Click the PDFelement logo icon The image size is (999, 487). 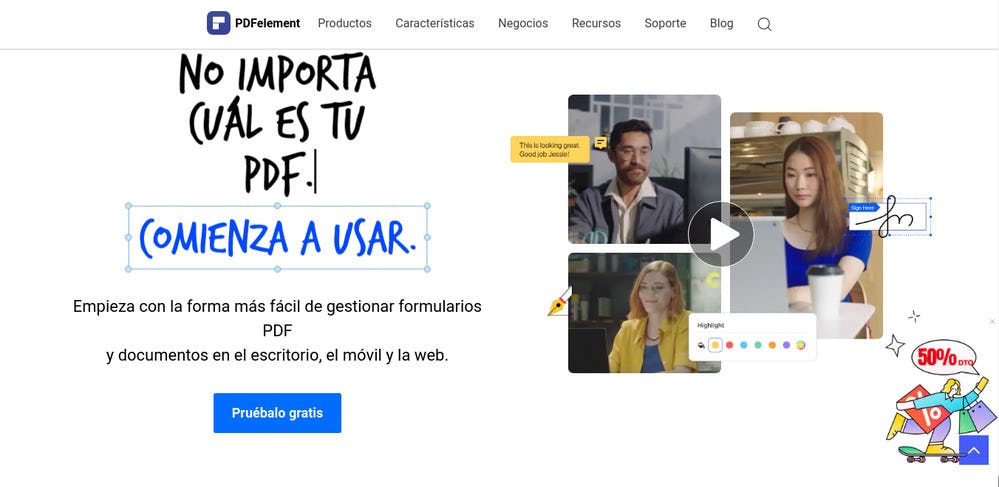click(x=218, y=23)
